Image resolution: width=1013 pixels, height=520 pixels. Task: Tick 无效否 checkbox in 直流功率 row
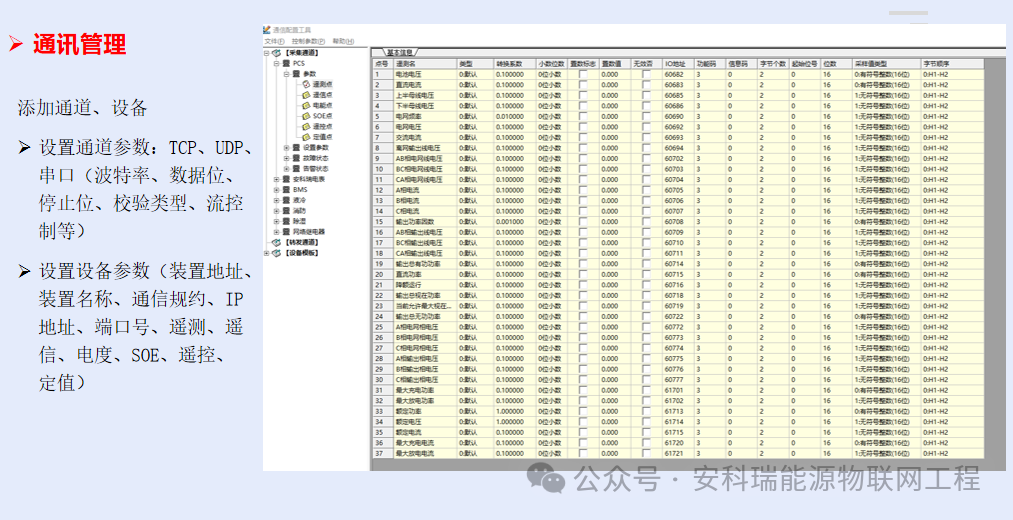pyautogui.click(x=647, y=274)
